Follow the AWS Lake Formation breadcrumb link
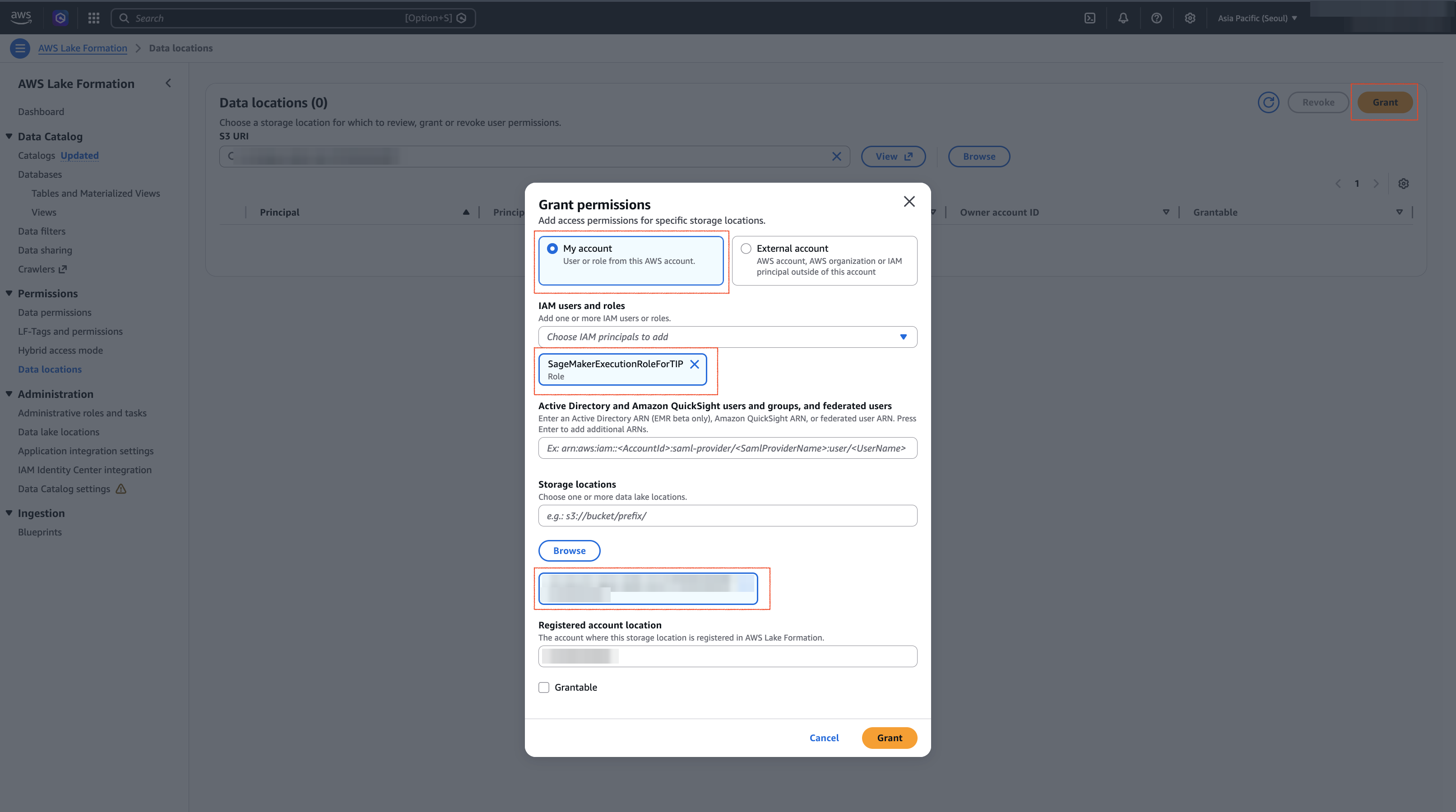The width and height of the screenshot is (1456, 812). [83, 48]
